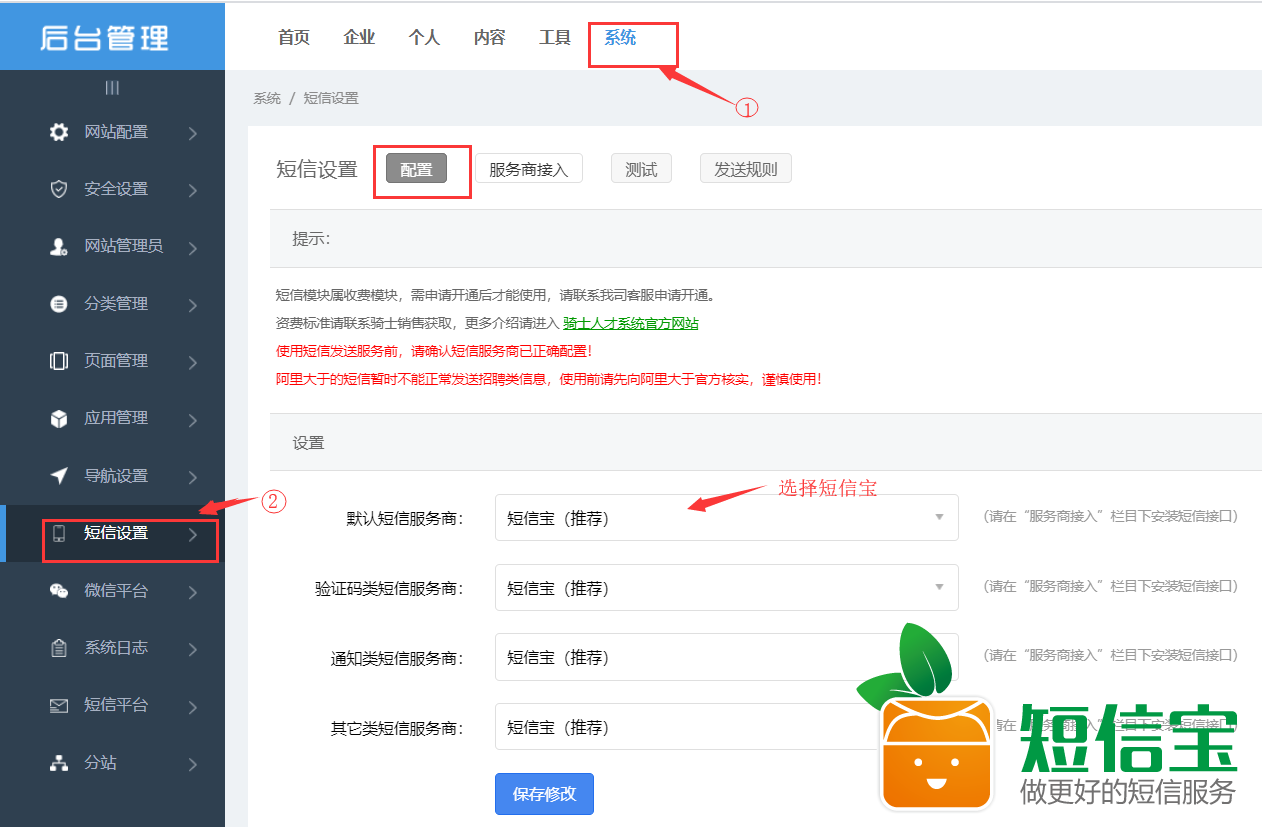Screen dimensions: 1262x827
Task: Open the 骑士人才系统官方网站 link
Action: tap(630, 323)
